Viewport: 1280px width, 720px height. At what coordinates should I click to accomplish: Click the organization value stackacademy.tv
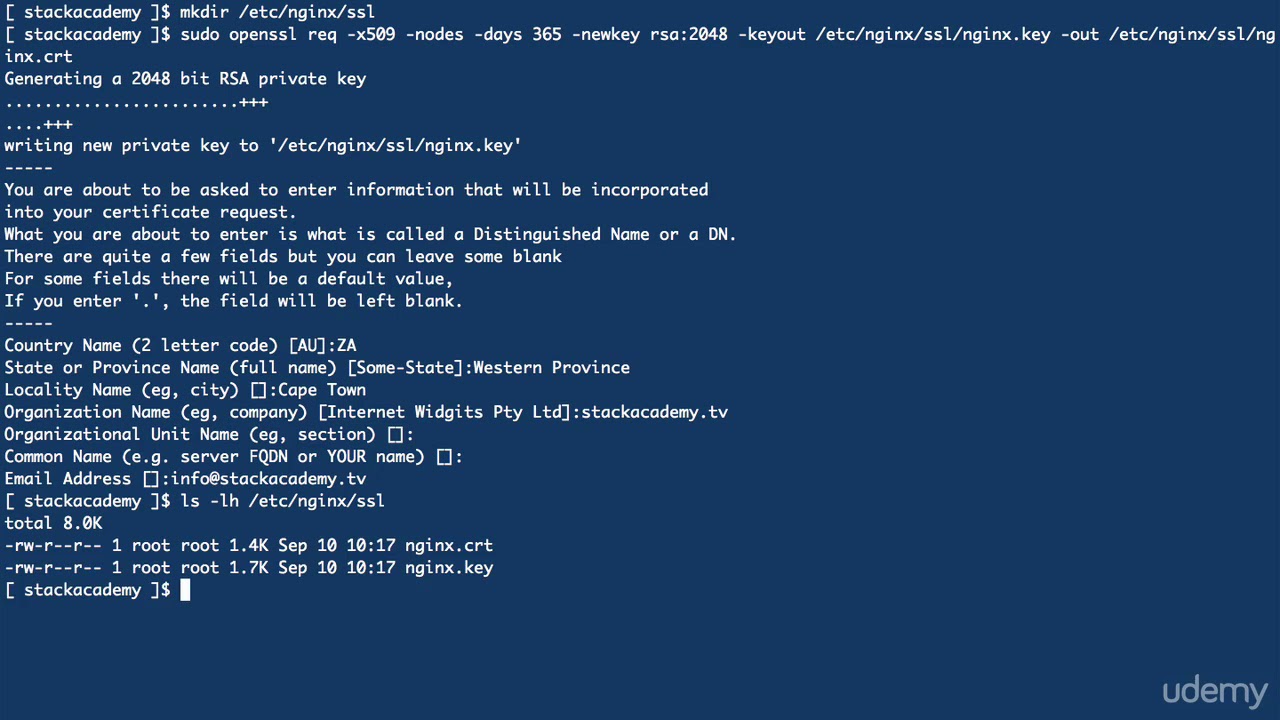654,412
